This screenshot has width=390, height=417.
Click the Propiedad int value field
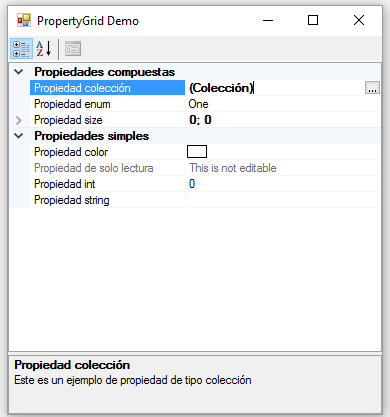(x=283, y=184)
